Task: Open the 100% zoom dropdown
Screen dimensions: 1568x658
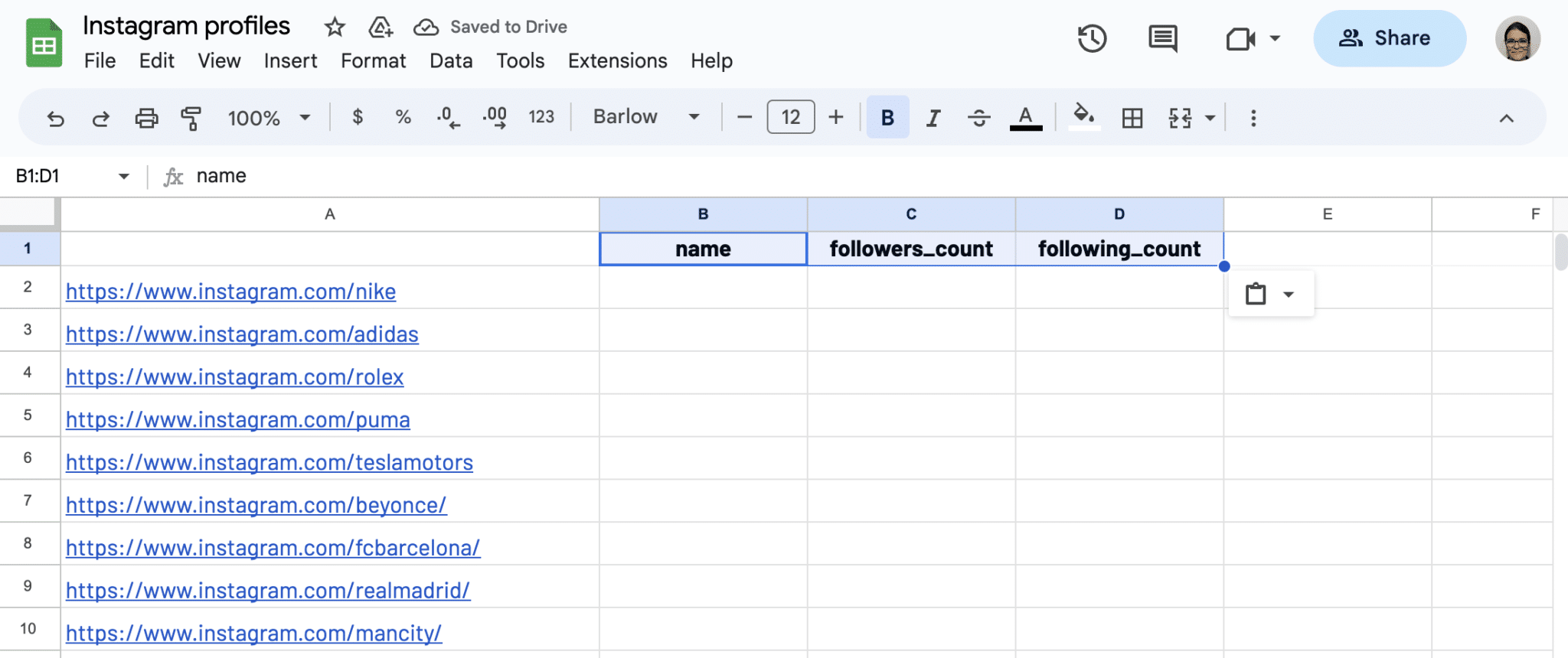Action: coord(269,118)
